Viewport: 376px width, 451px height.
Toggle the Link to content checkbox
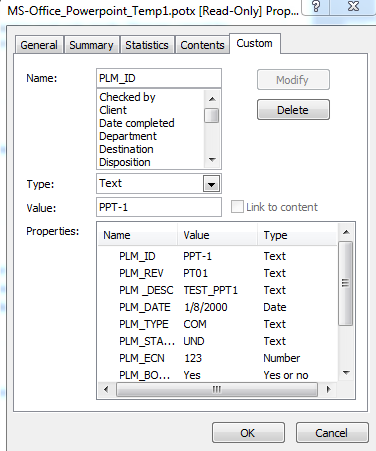[x=237, y=207]
